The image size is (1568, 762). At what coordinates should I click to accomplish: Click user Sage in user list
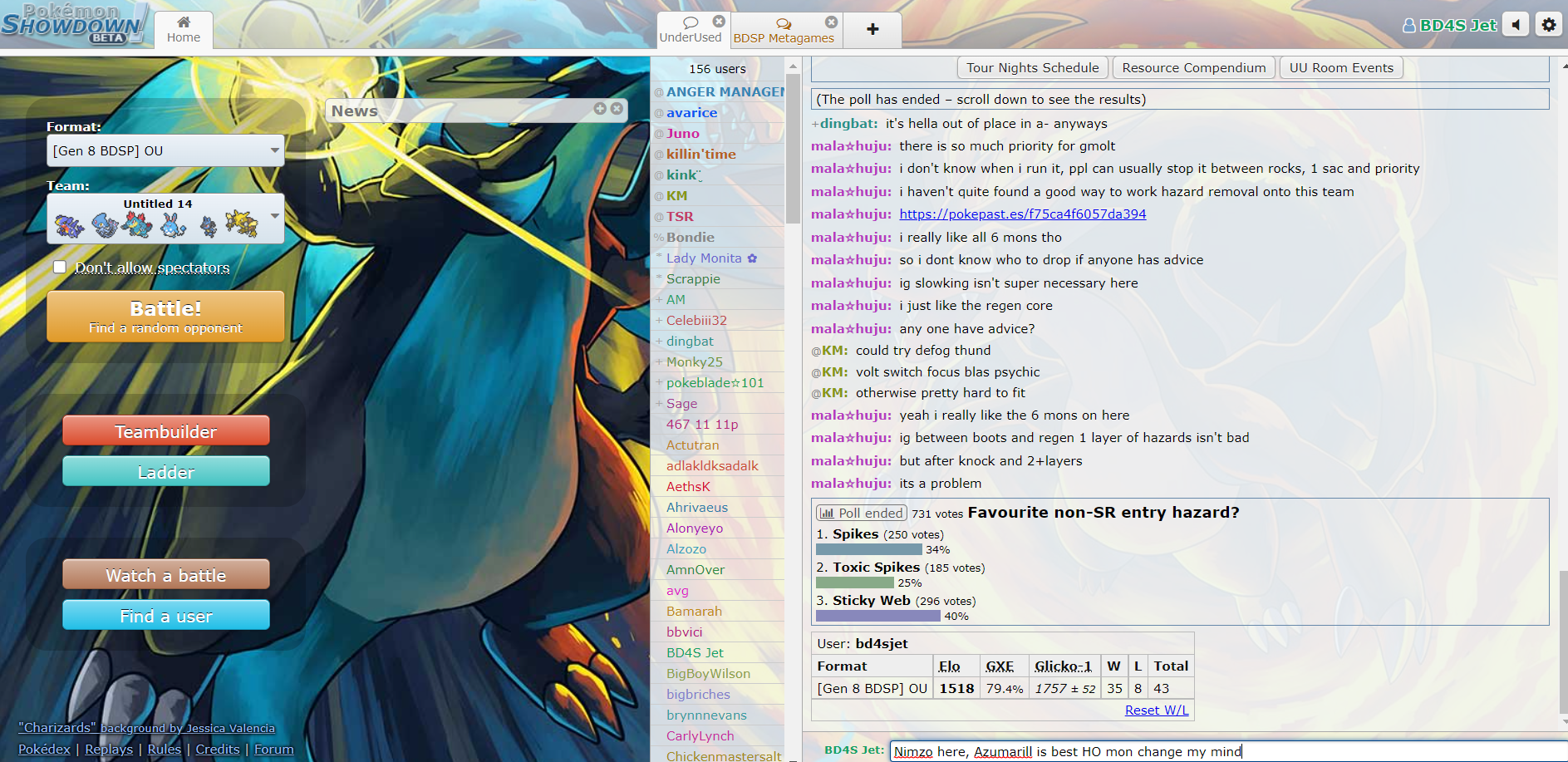click(x=720, y=403)
